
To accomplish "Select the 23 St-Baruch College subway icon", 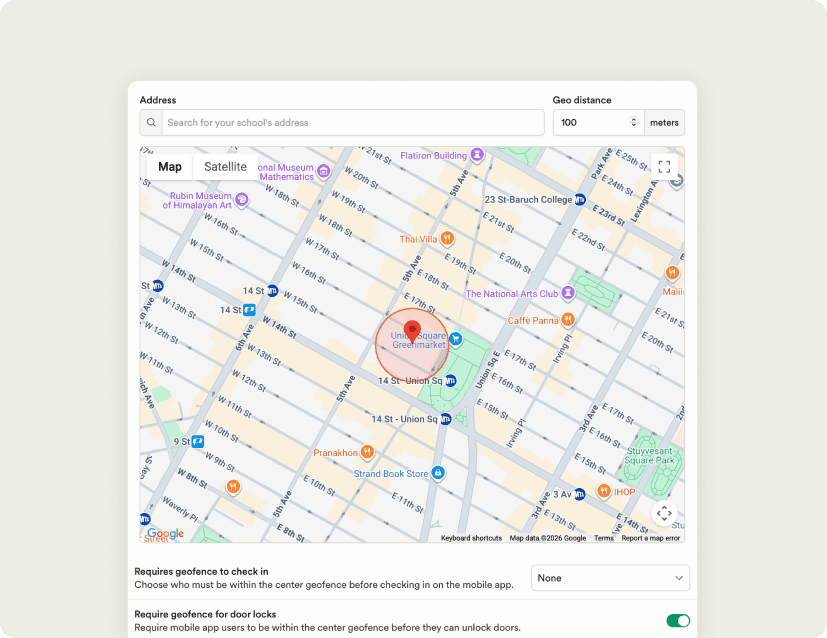I will coord(580,199).
